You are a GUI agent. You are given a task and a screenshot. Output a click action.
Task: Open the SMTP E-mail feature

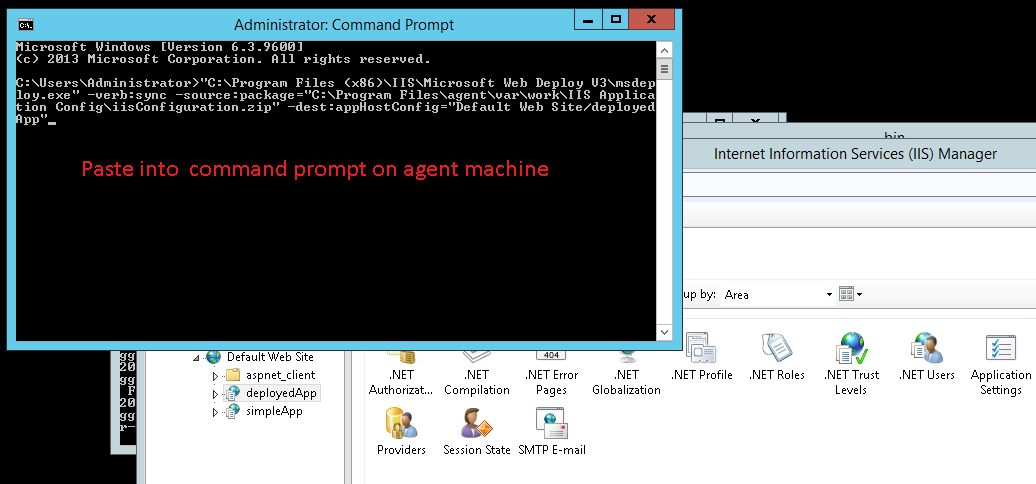[551, 425]
